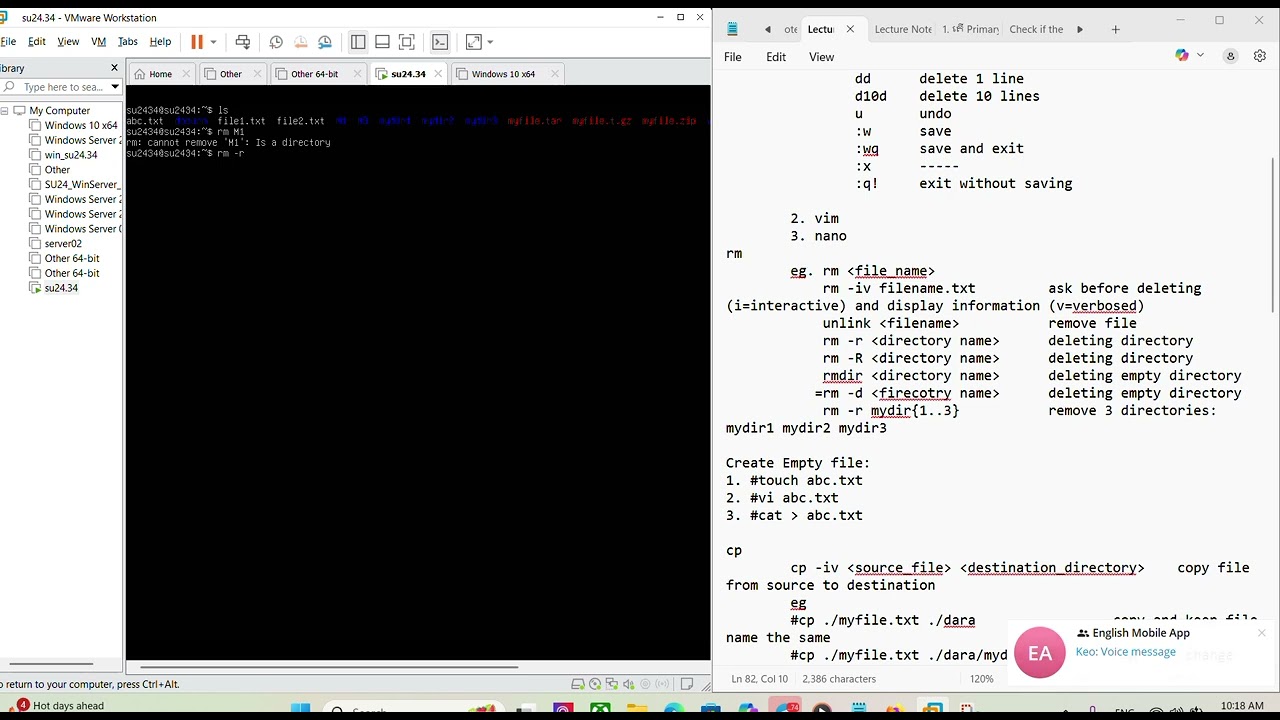1280x720 pixels.
Task: Click the VMware pause/suspend button
Action: pyautogui.click(x=197, y=42)
